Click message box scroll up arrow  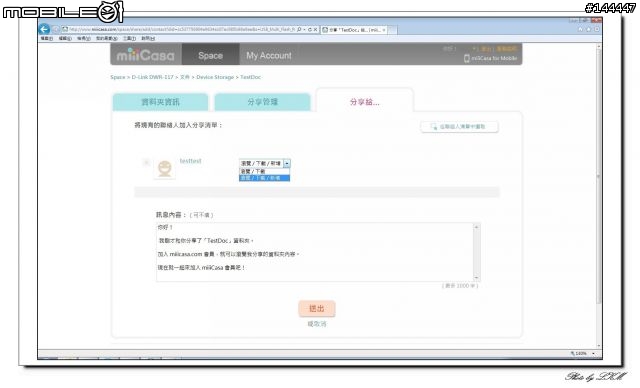476,227
